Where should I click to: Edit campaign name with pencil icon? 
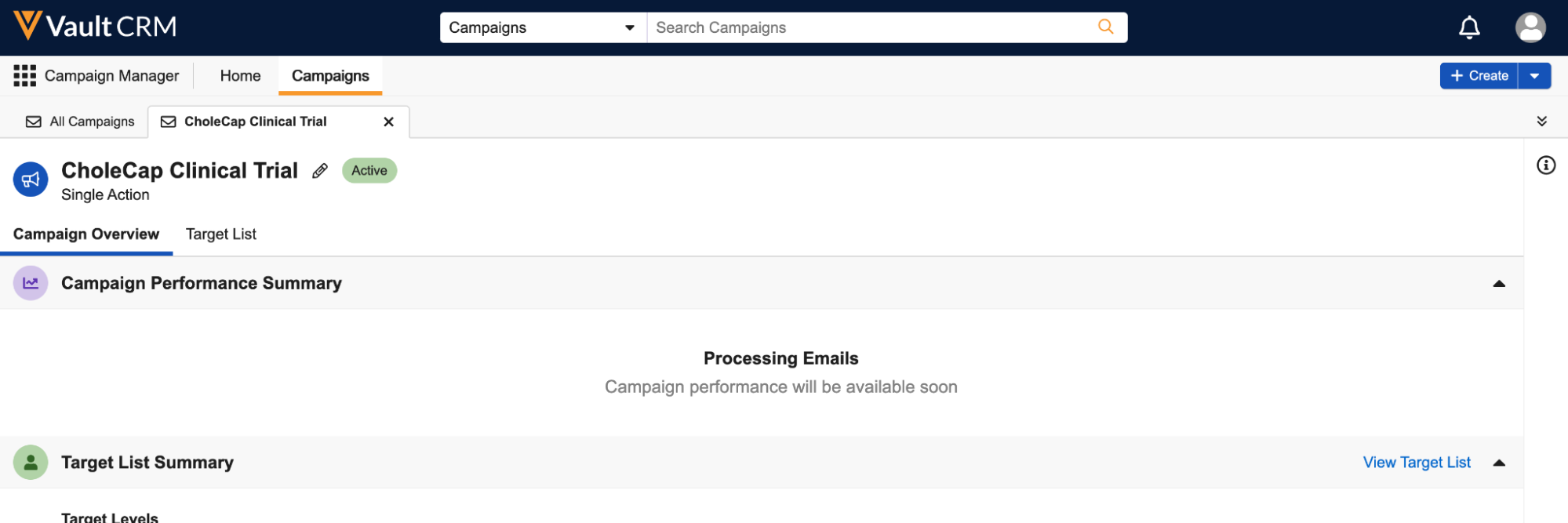click(x=320, y=171)
